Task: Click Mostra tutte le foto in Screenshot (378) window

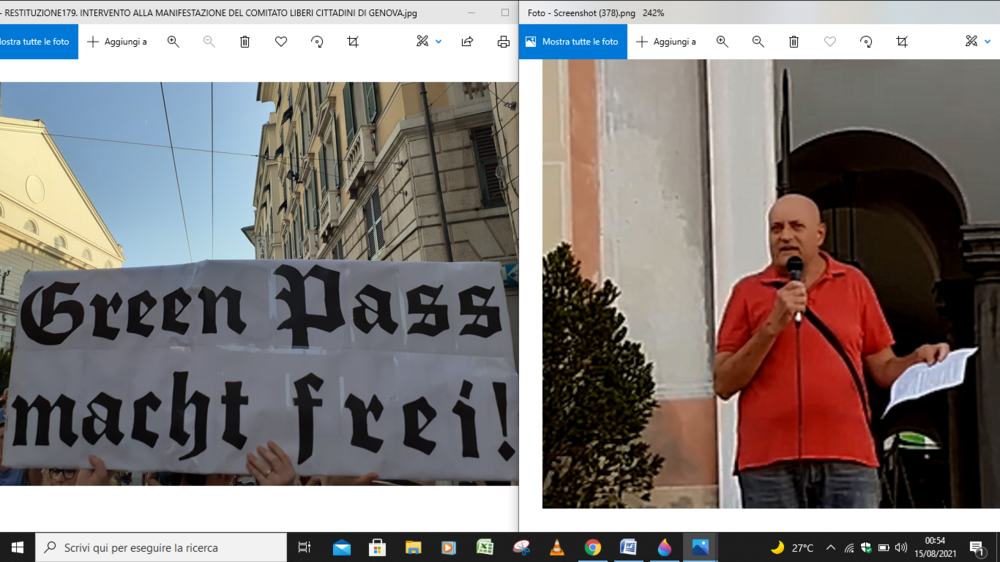Action: (573, 41)
